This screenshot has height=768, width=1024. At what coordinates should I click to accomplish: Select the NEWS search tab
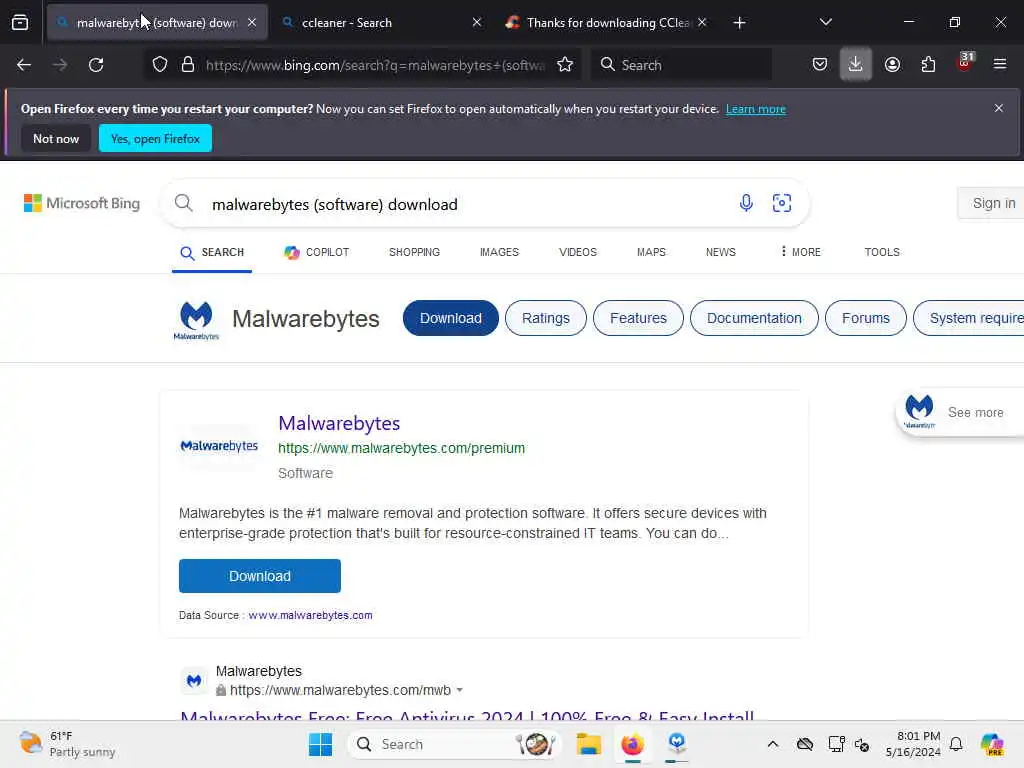click(720, 252)
